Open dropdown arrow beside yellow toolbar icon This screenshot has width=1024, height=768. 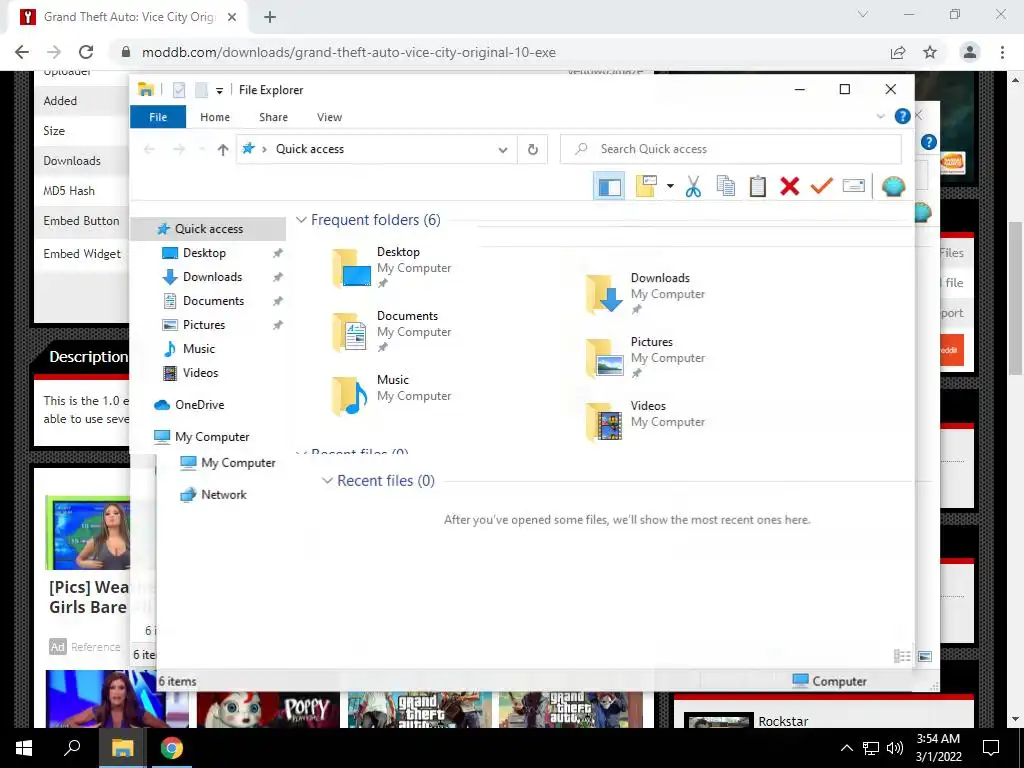(x=670, y=187)
